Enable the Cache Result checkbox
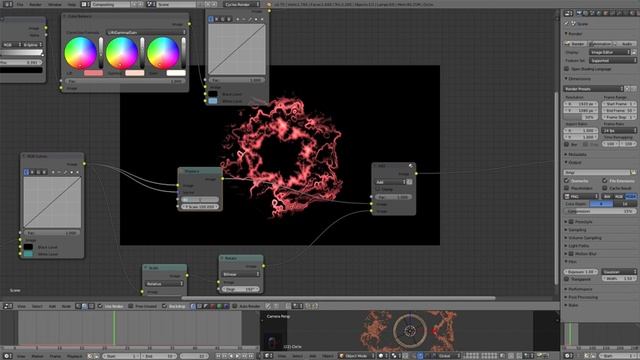The height and width of the screenshot is (360, 640). [605, 188]
